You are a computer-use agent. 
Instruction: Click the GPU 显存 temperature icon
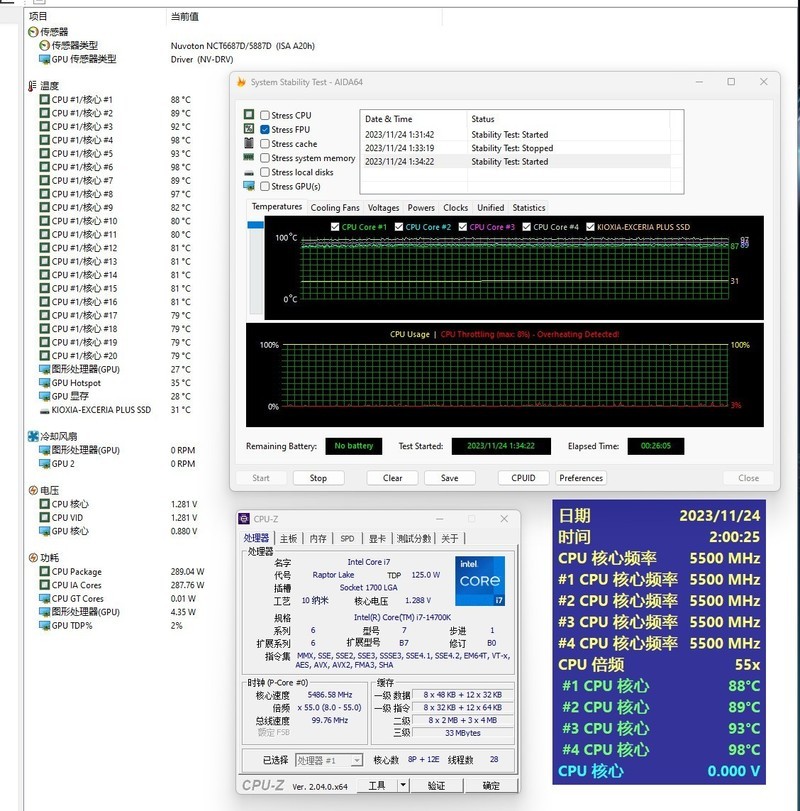pos(44,396)
